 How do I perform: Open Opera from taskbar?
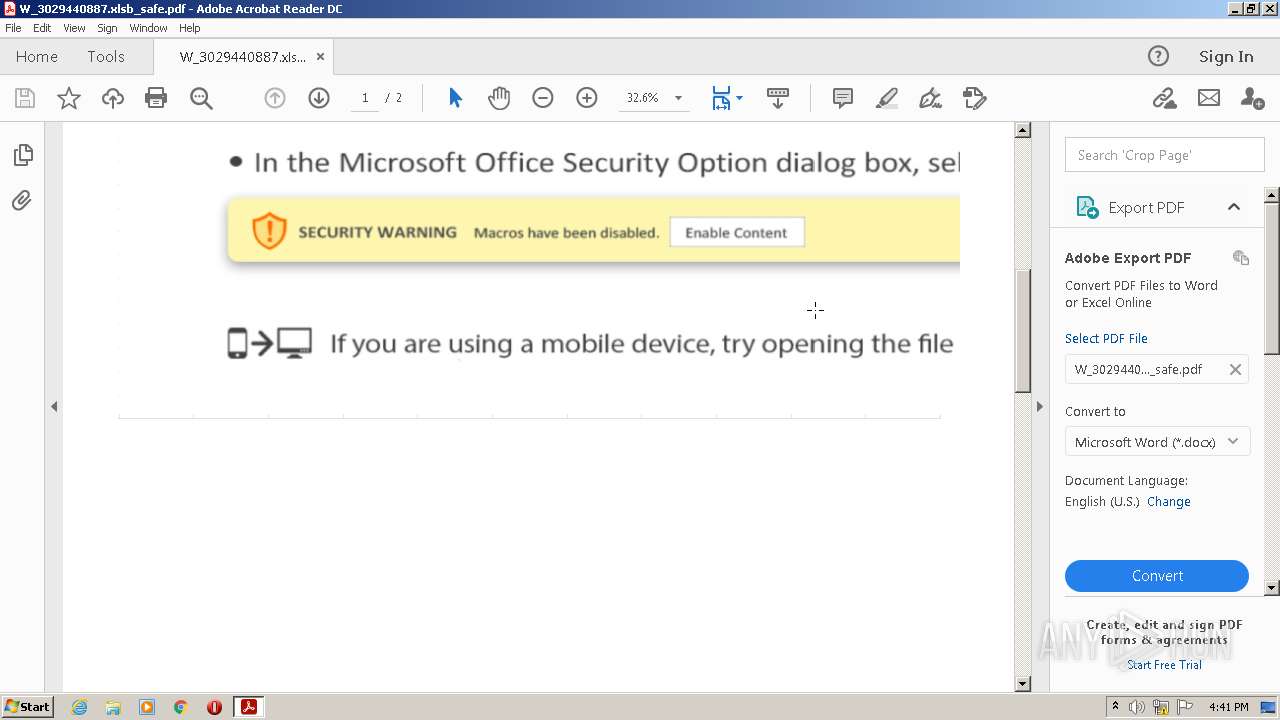click(x=214, y=707)
